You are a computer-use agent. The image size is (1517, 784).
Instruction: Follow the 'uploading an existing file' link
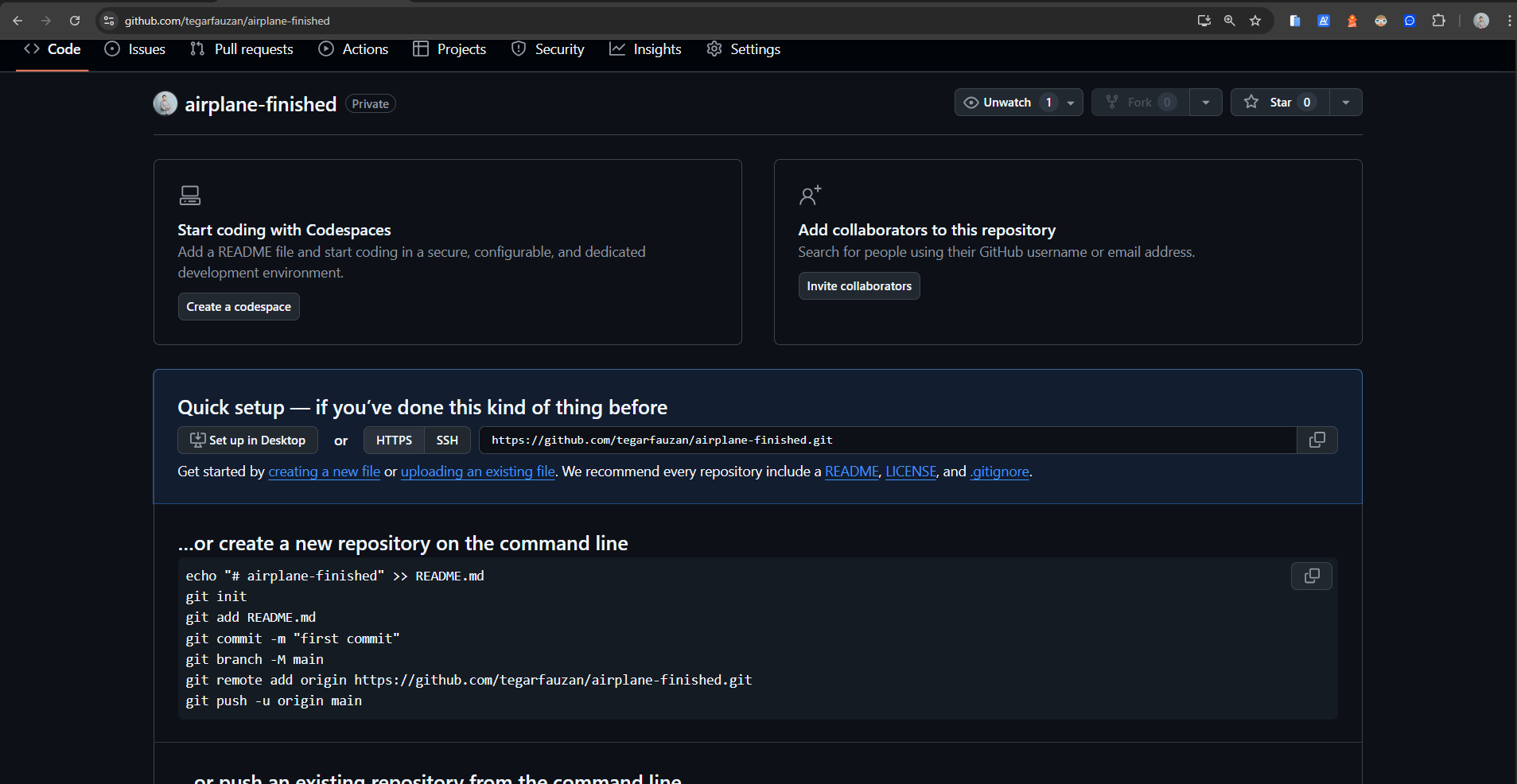point(478,472)
